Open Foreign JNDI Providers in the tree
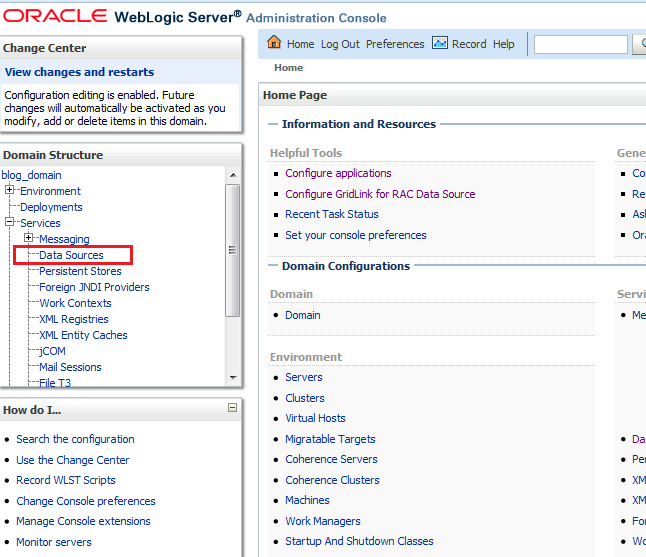Viewport: 646px width, 557px height. pyautogui.click(x=94, y=287)
